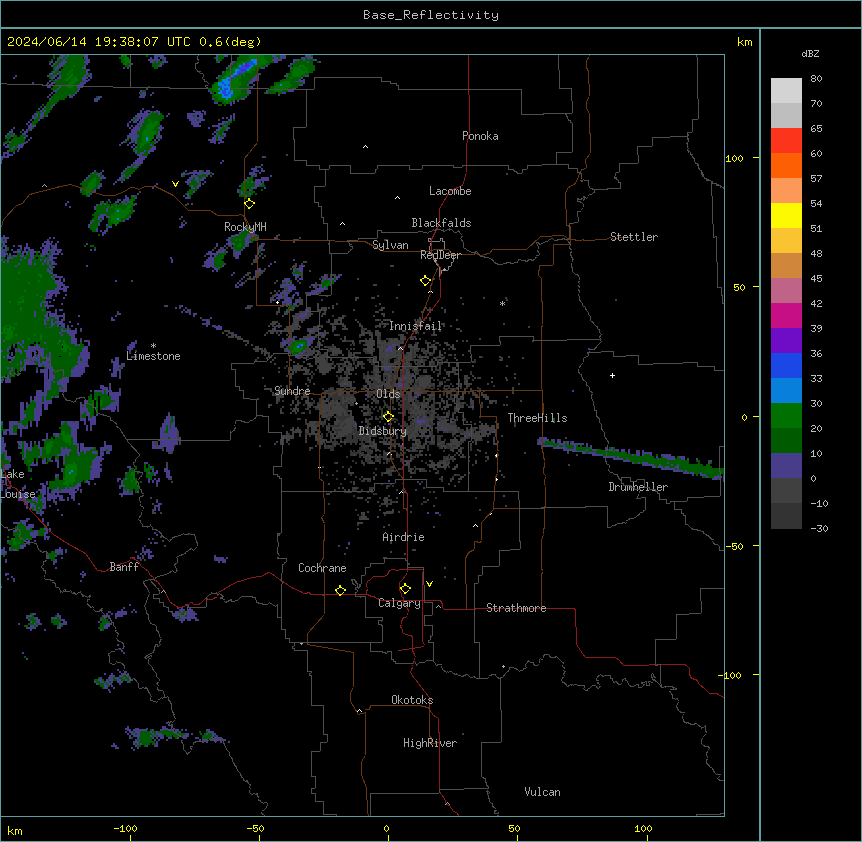The image size is (862, 842).
Task: Click the asterisk marker above Limestone
Action: (153, 346)
